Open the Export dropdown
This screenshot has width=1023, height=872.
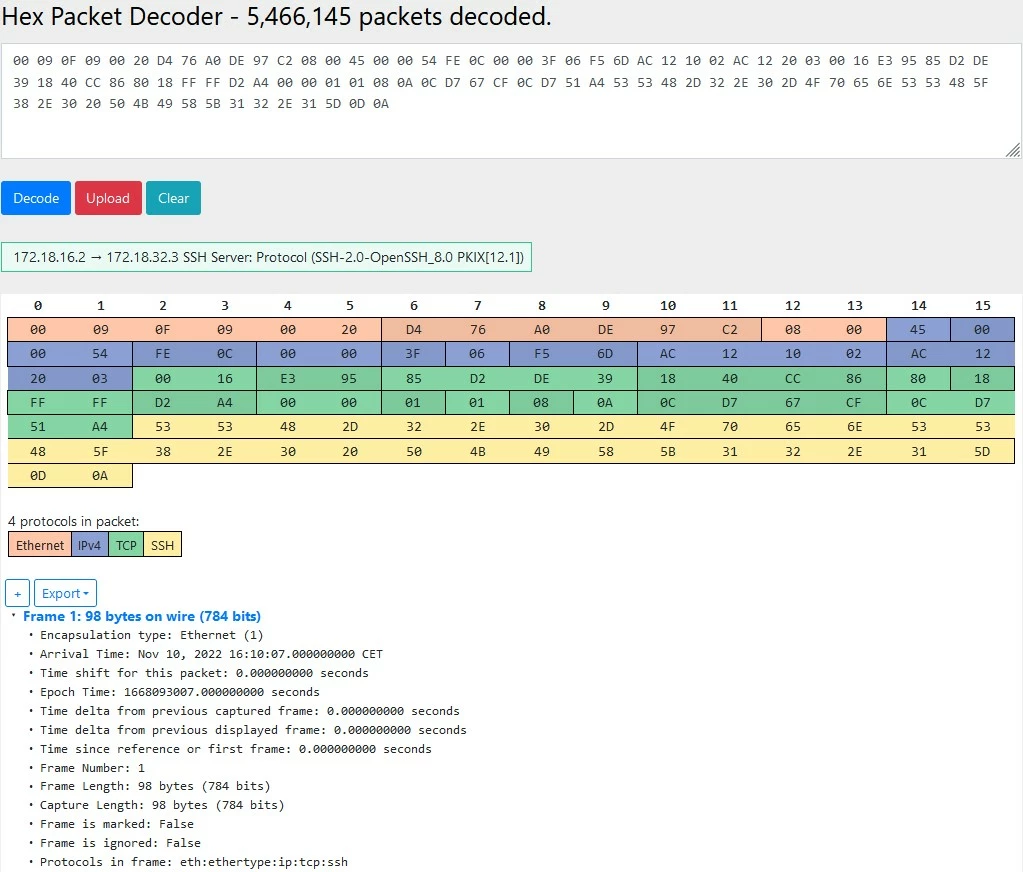coord(65,594)
